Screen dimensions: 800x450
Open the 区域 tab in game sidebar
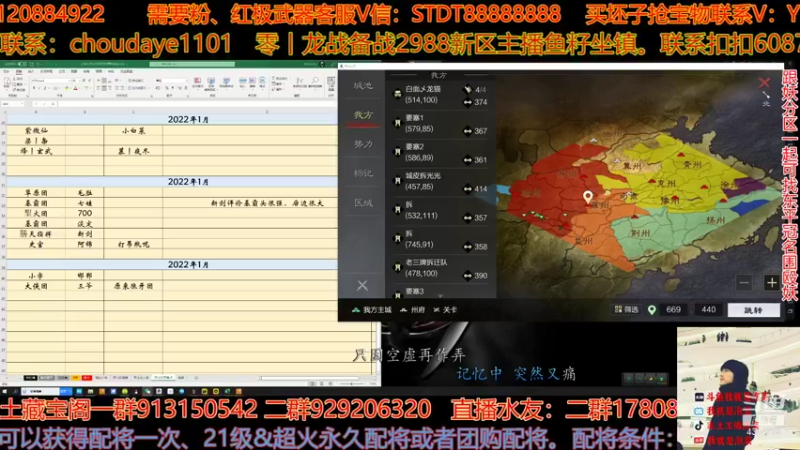(x=363, y=203)
